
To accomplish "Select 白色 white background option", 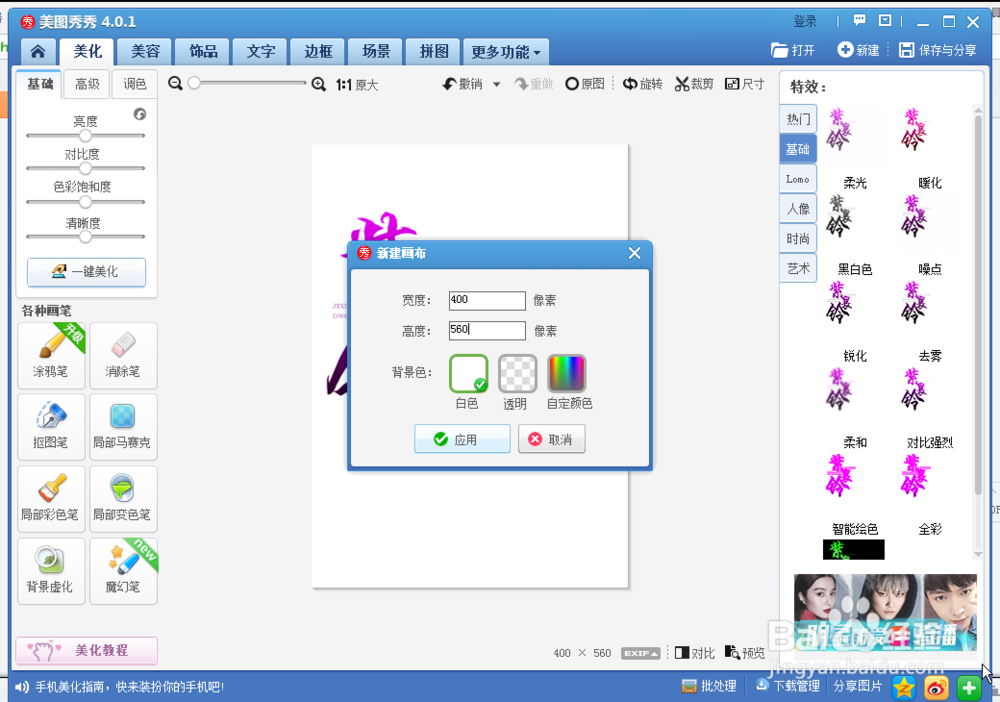I will (468, 374).
